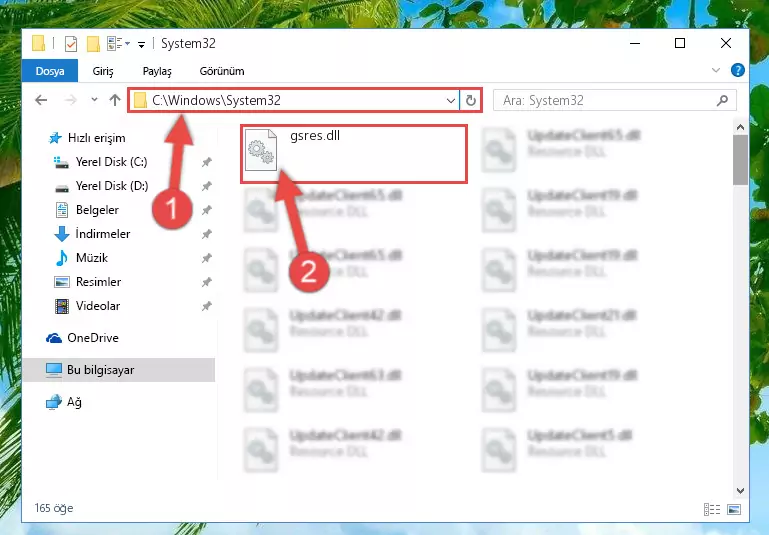Image resolution: width=769 pixels, height=535 pixels.
Task: Click pin icon next to Müzik
Action: point(206,258)
